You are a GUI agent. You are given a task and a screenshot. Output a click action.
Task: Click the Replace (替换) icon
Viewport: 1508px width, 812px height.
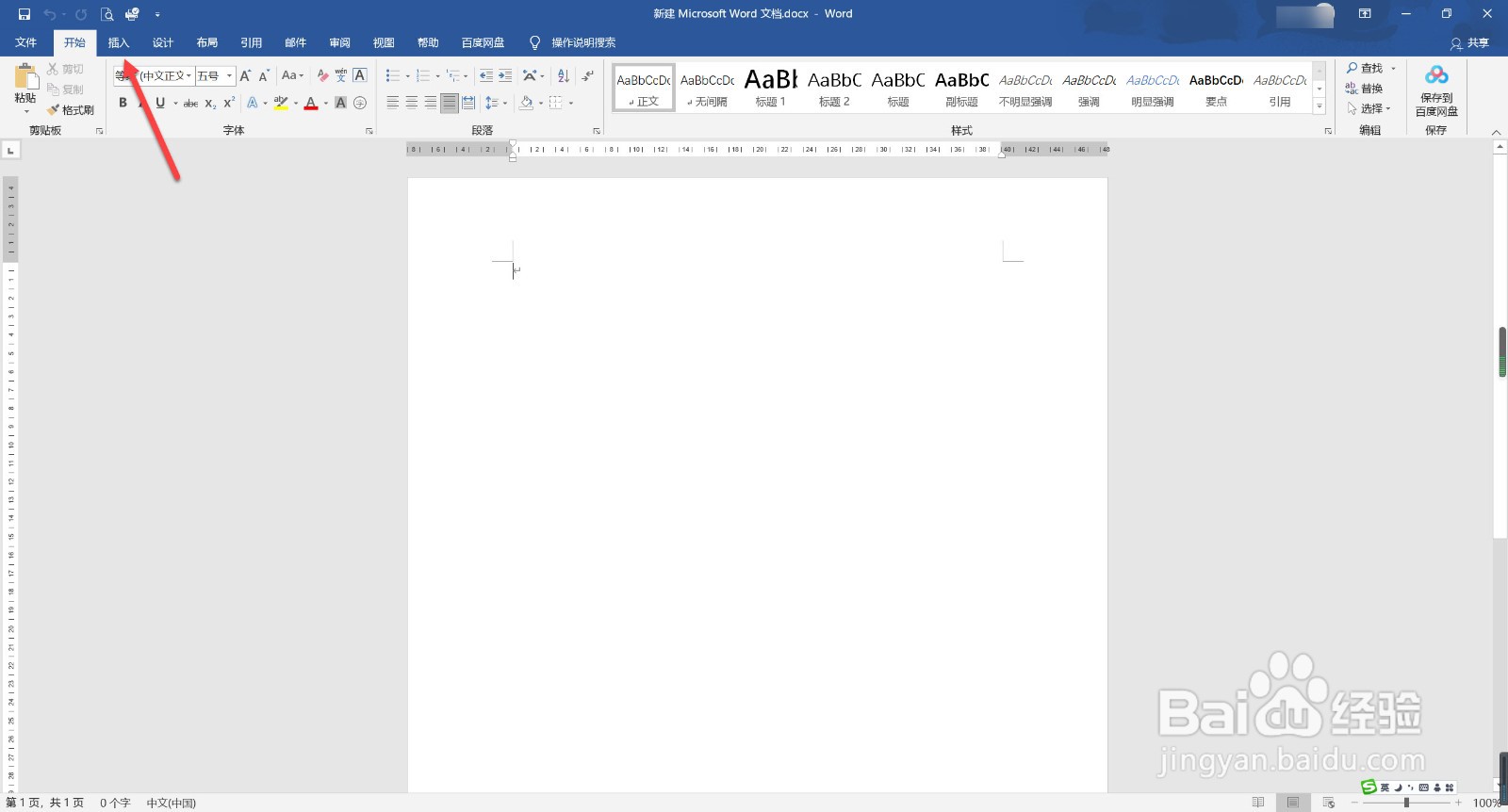click(1352, 89)
